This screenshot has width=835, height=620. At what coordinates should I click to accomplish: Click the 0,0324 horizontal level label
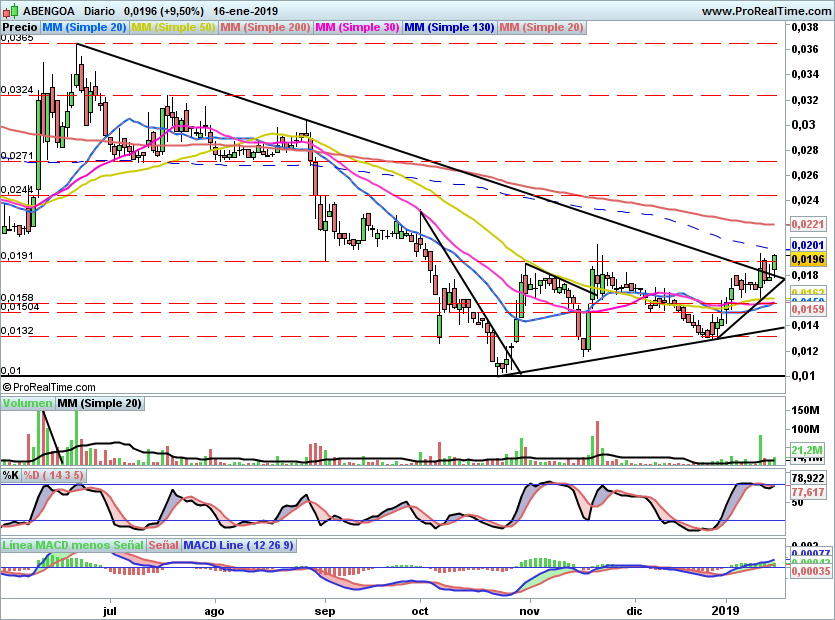(17, 90)
